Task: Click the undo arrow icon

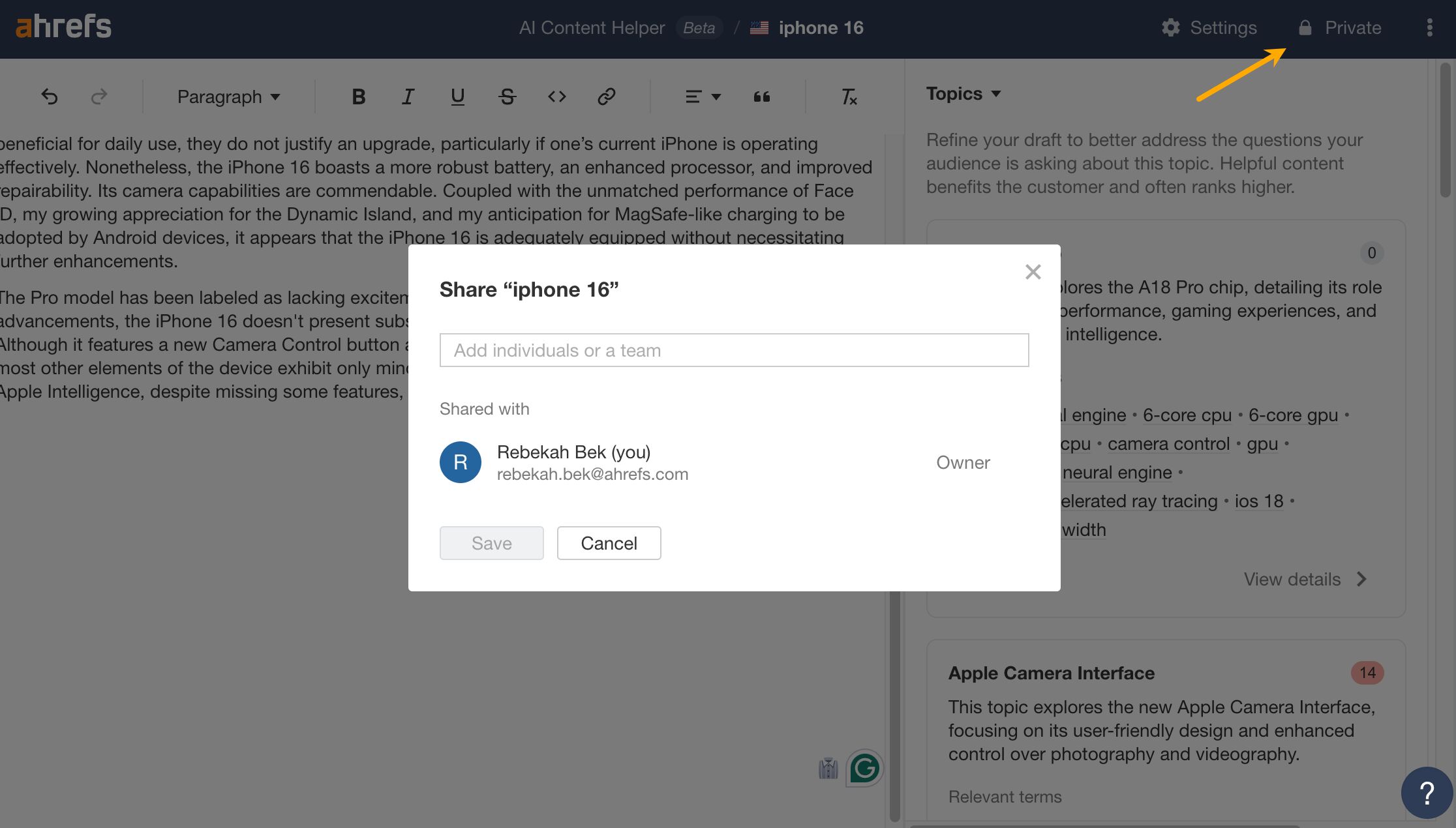Action: pyautogui.click(x=50, y=96)
